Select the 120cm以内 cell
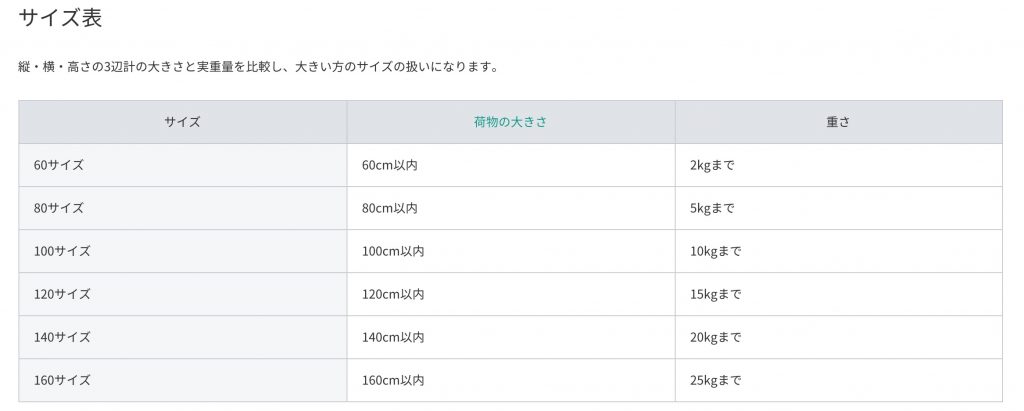The width and height of the screenshot is (1024, 411). (511, 295)
